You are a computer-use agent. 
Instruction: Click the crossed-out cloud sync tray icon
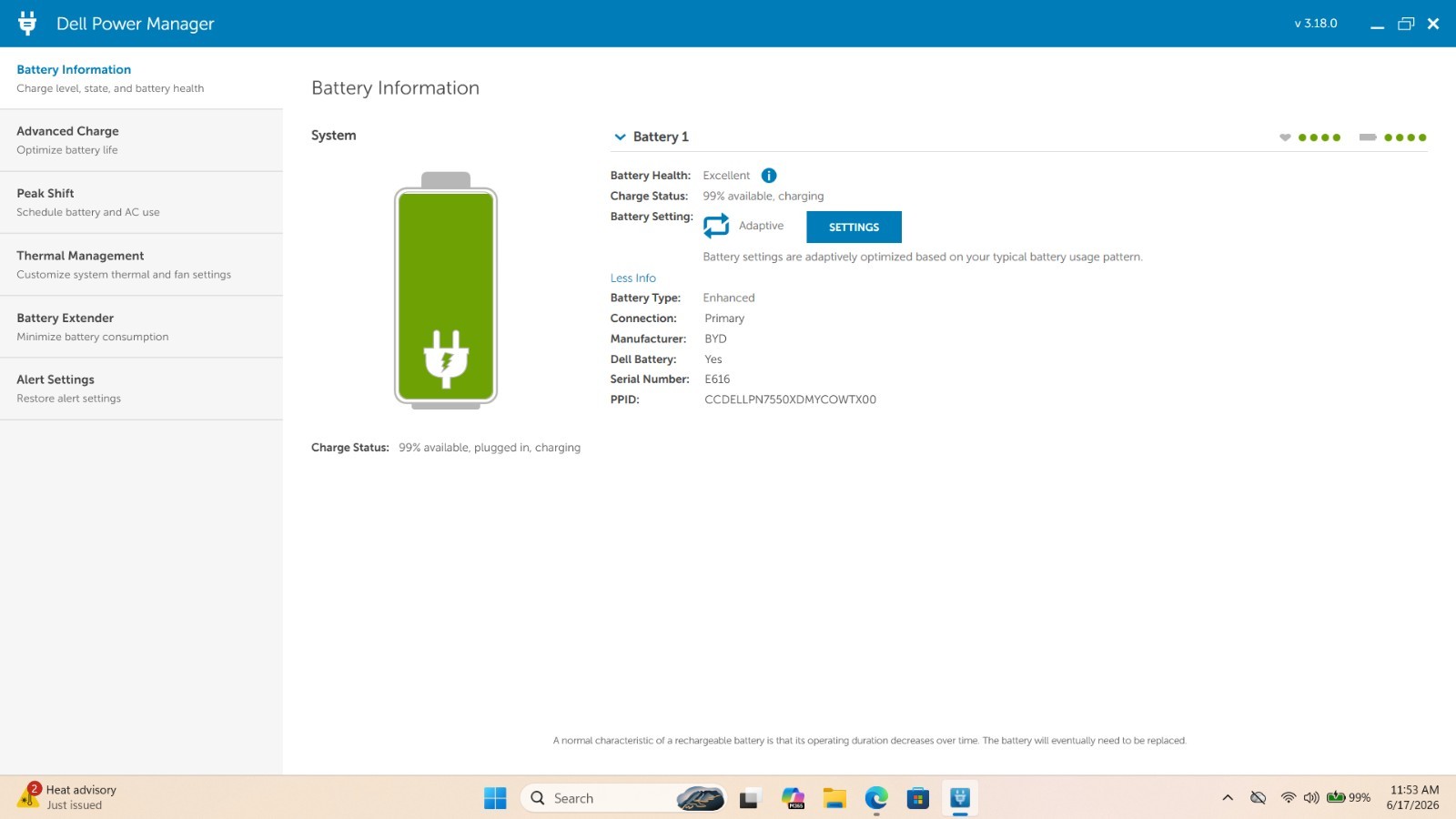1259,798
